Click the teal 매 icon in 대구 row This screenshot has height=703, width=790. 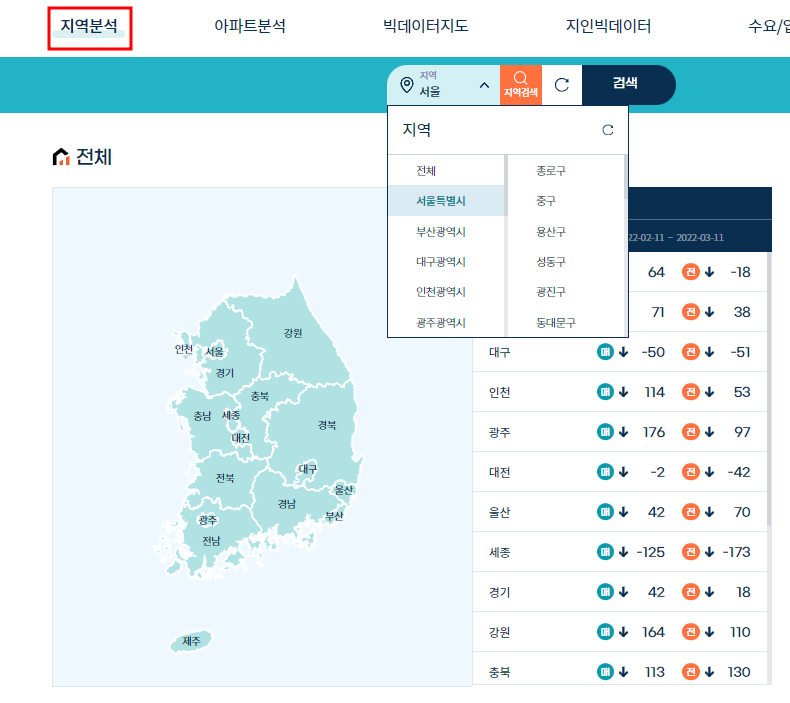click(x=605, y=352)
